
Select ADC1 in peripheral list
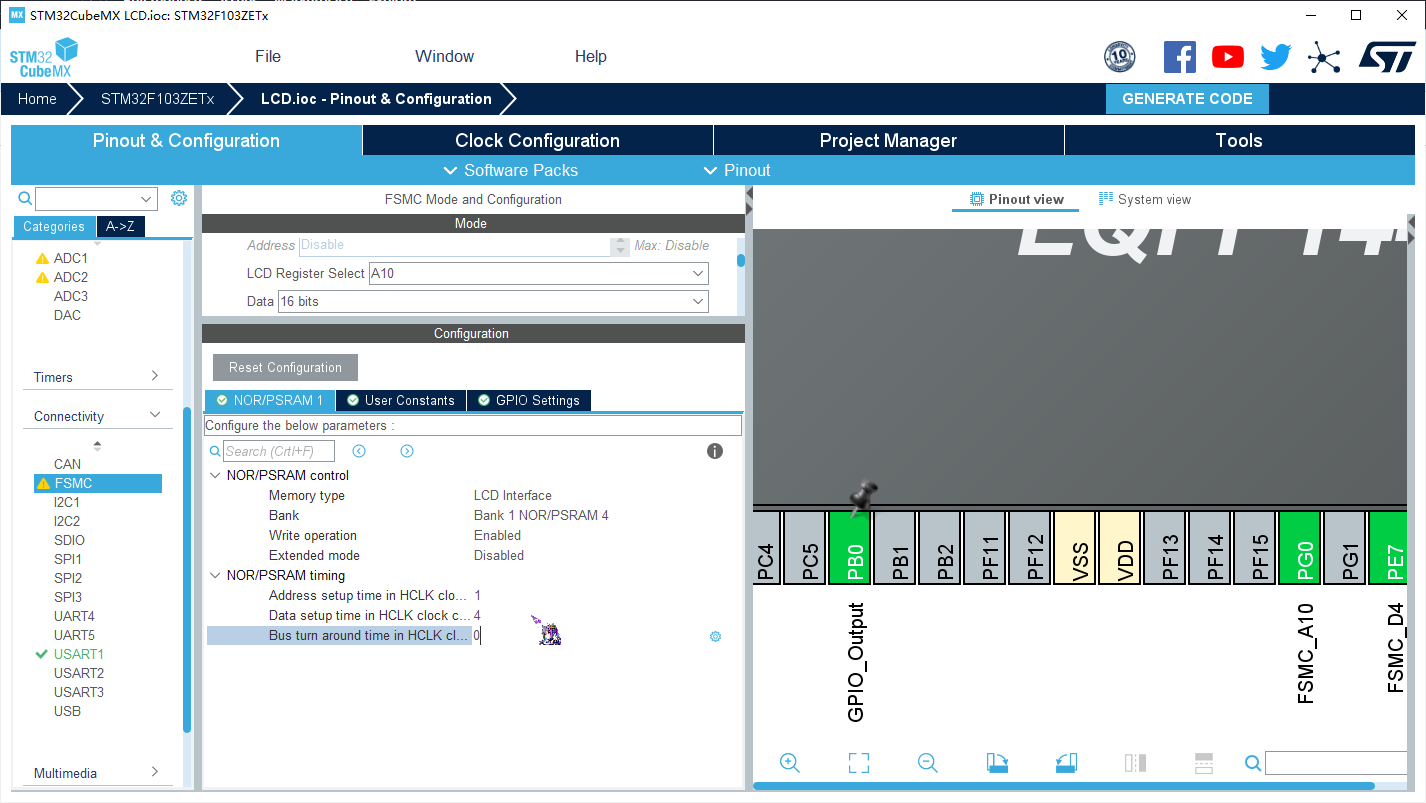click(71, 258)
